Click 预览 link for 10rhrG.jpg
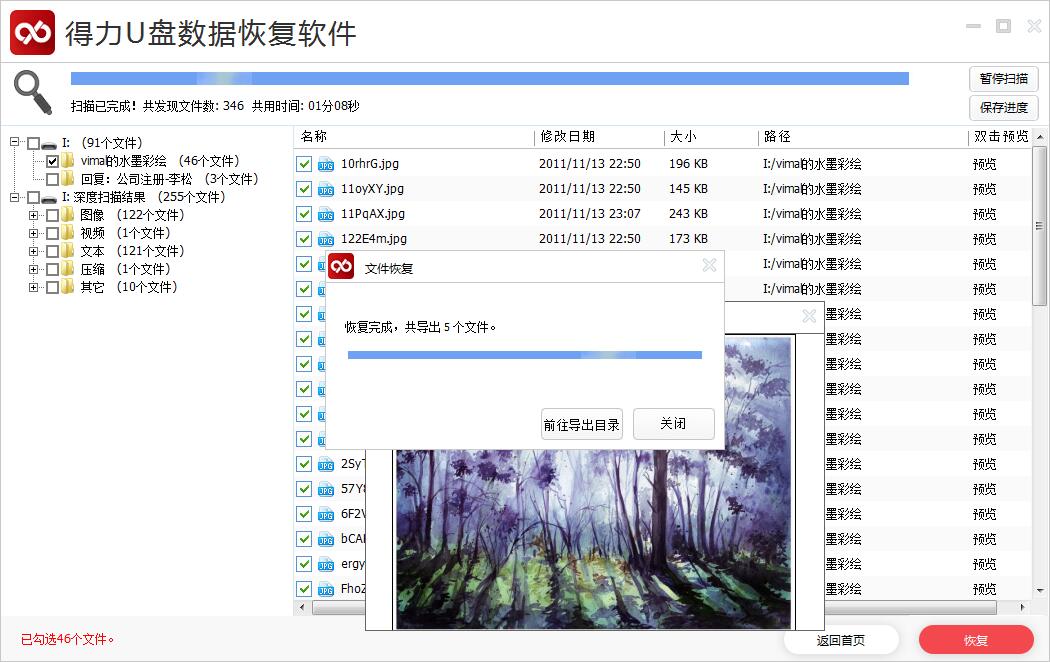 pyautogui.click(x=984, y=164)
